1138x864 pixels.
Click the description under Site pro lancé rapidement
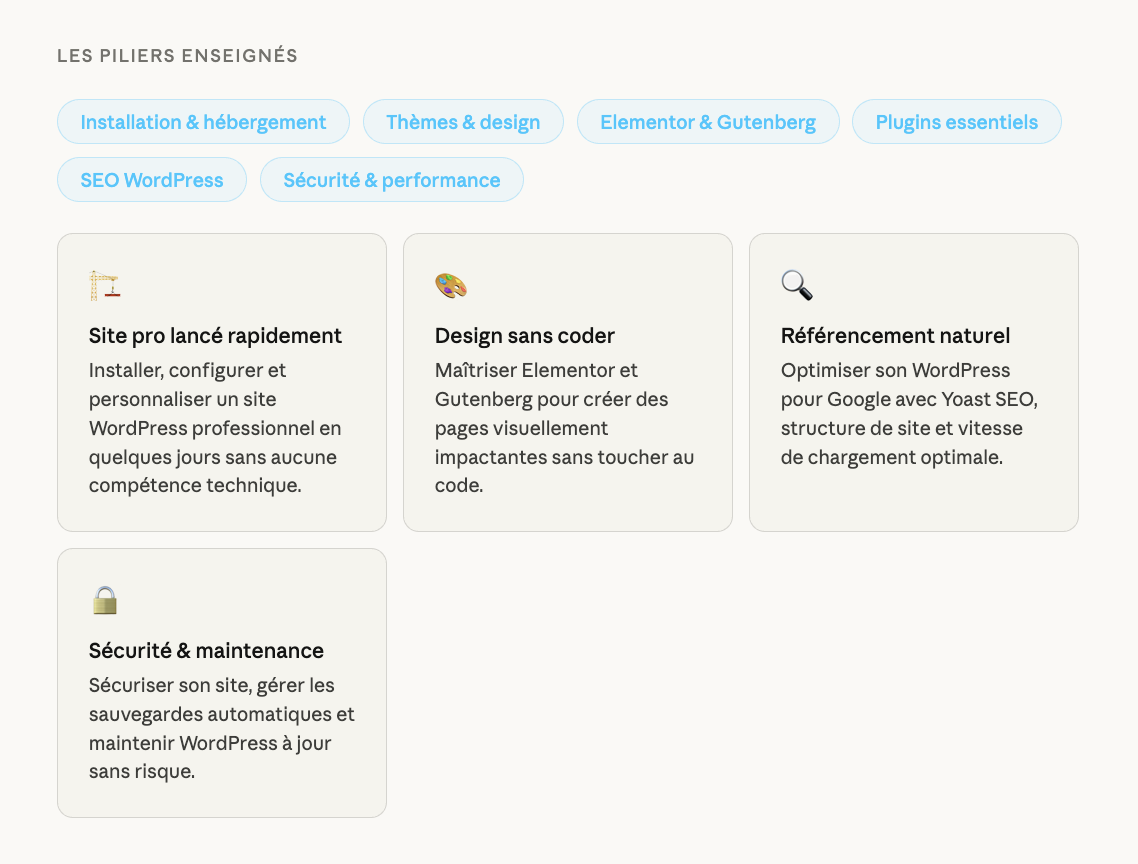215,428
